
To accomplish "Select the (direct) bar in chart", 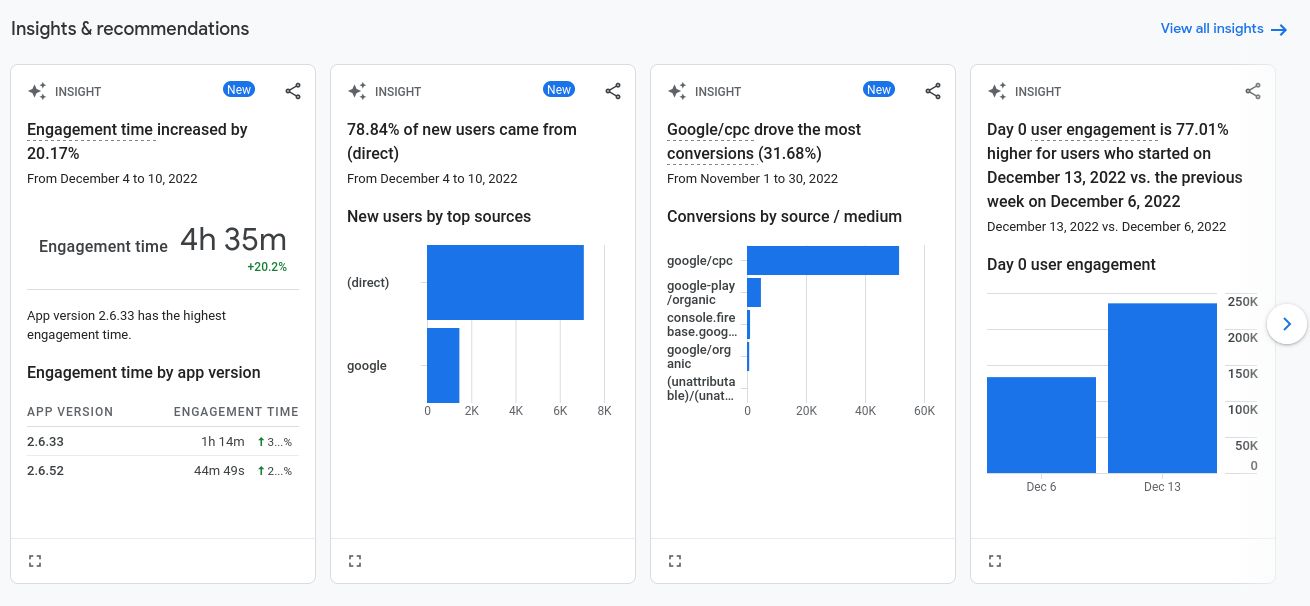I will coord(505,282).
